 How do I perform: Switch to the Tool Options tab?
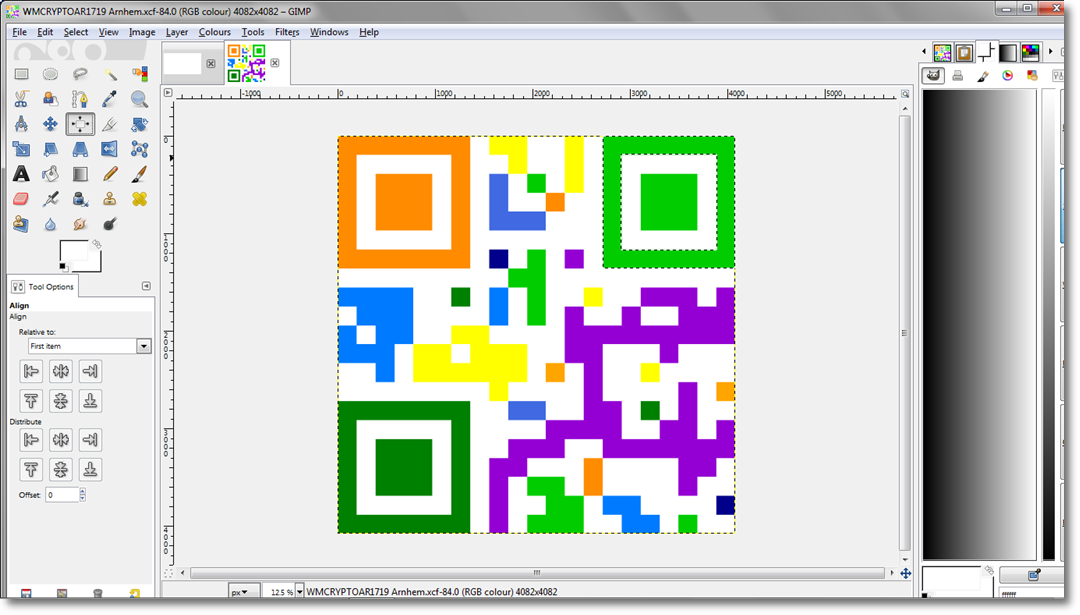point(43,286)
